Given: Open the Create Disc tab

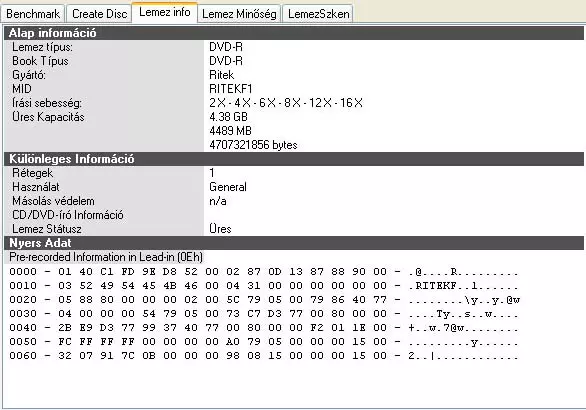Looking at the screenshot, I should point(99,14).
